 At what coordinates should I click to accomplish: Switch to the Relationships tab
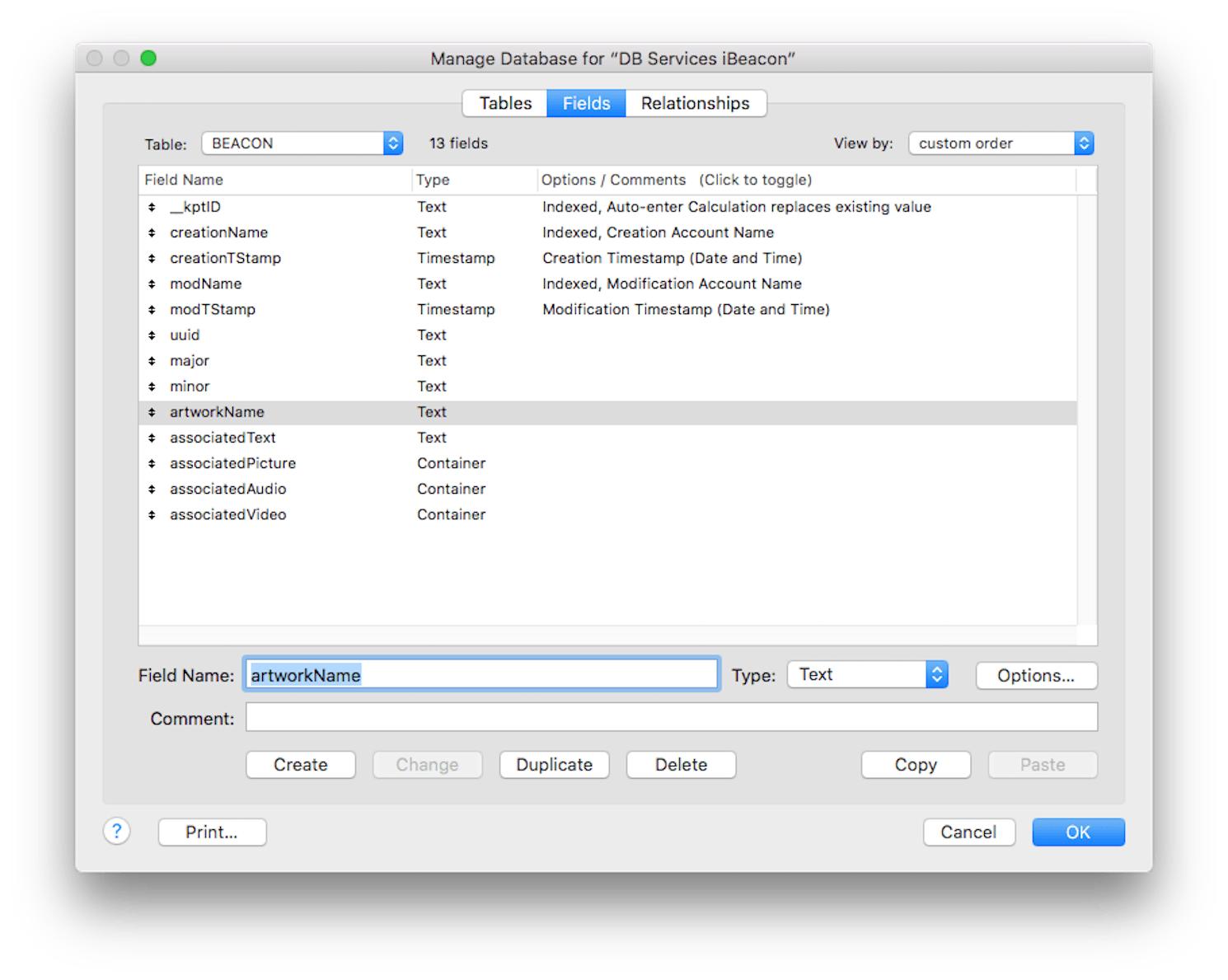pyautogui.click(x=696, y=103)
